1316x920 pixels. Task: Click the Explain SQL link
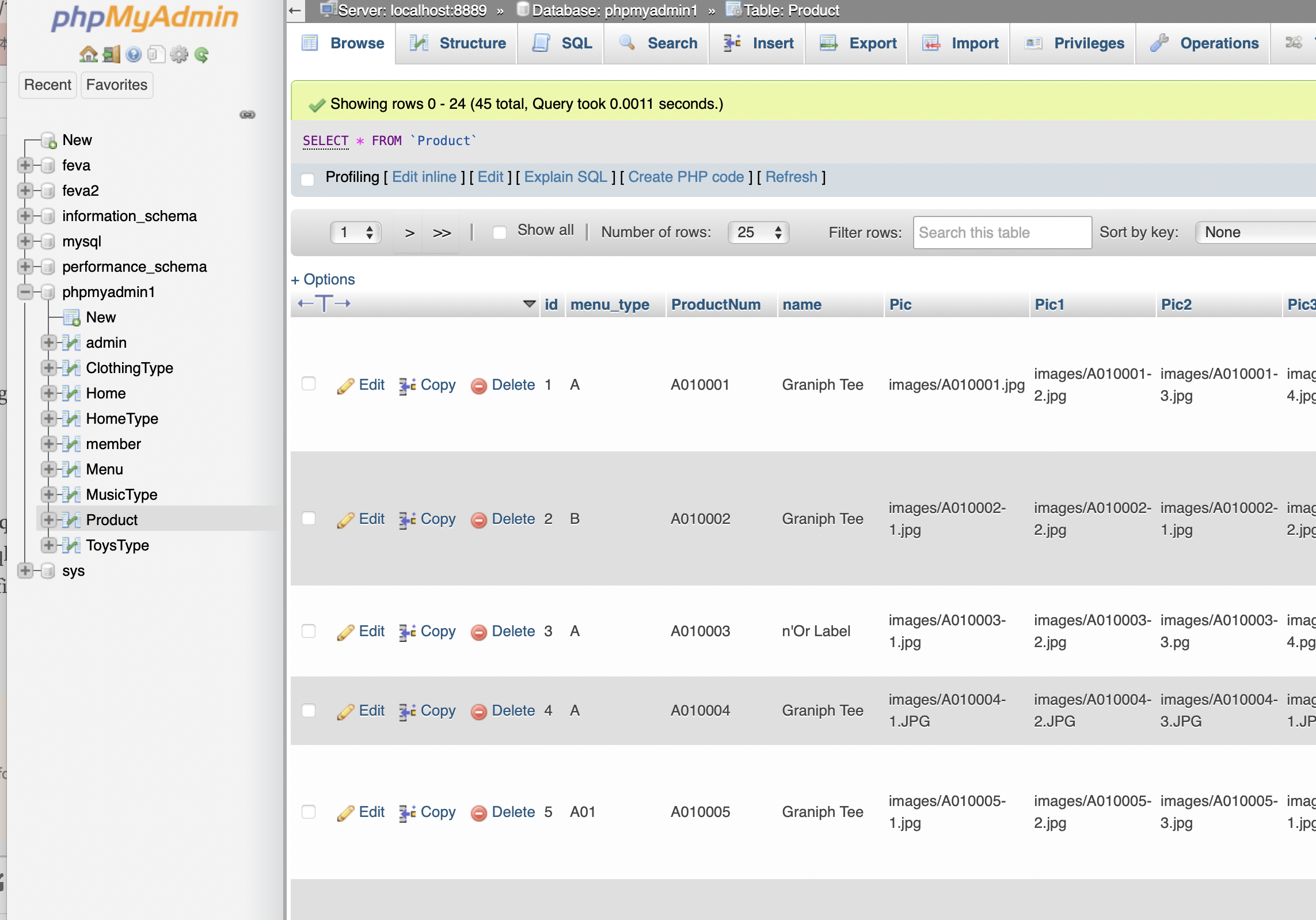[565, 177]
